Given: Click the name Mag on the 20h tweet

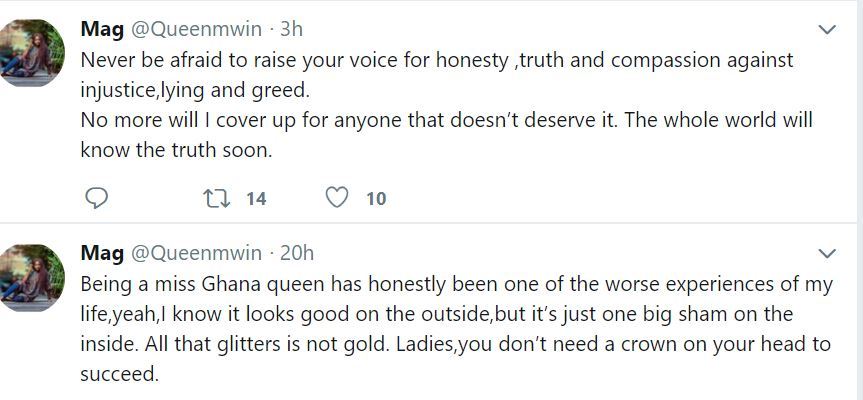Looking at the screenshot, I should pyautogui.click(x=102, y=254).
